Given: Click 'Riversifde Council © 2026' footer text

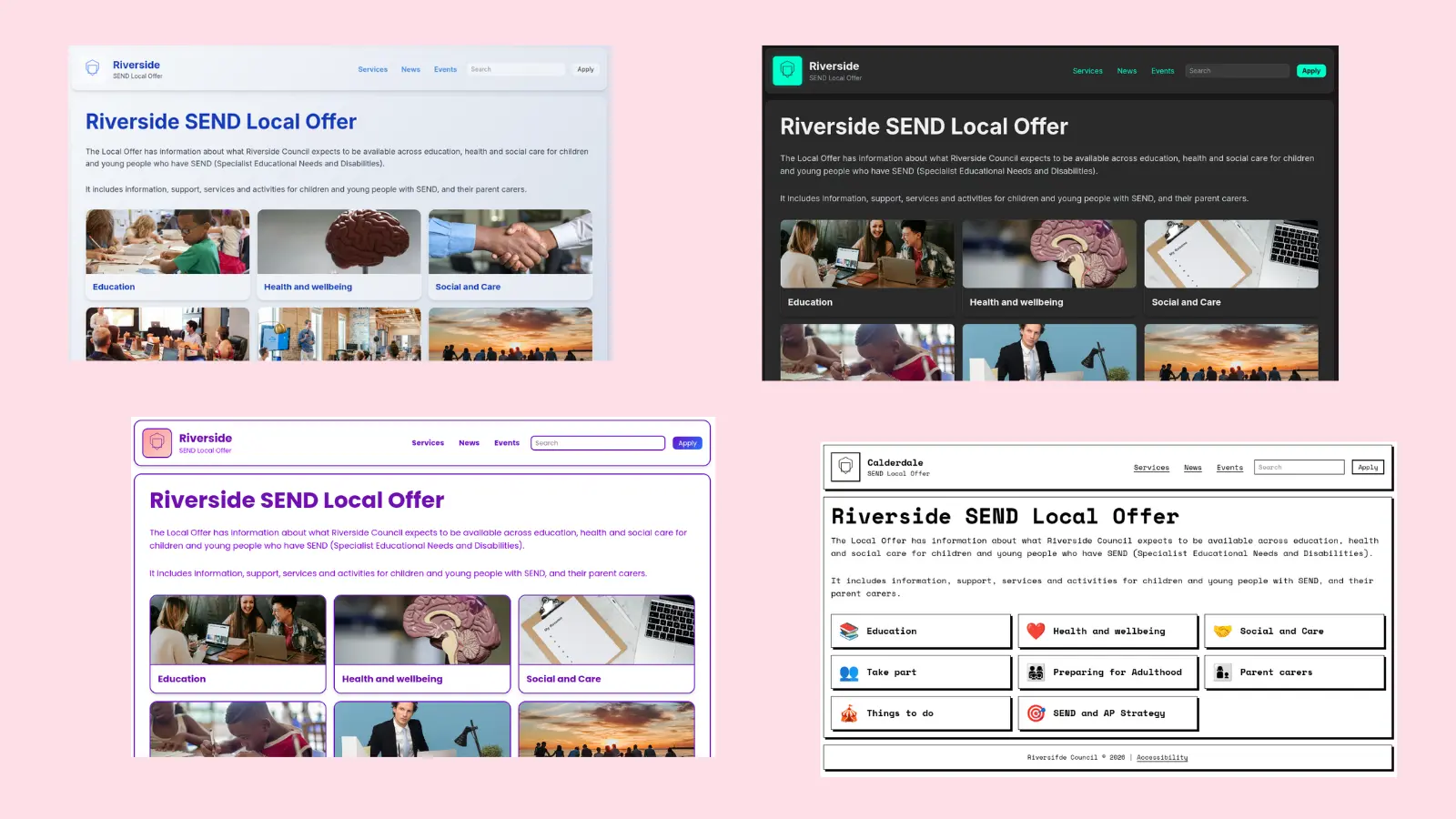Looking at the screenshot, I should (1076, 758).
